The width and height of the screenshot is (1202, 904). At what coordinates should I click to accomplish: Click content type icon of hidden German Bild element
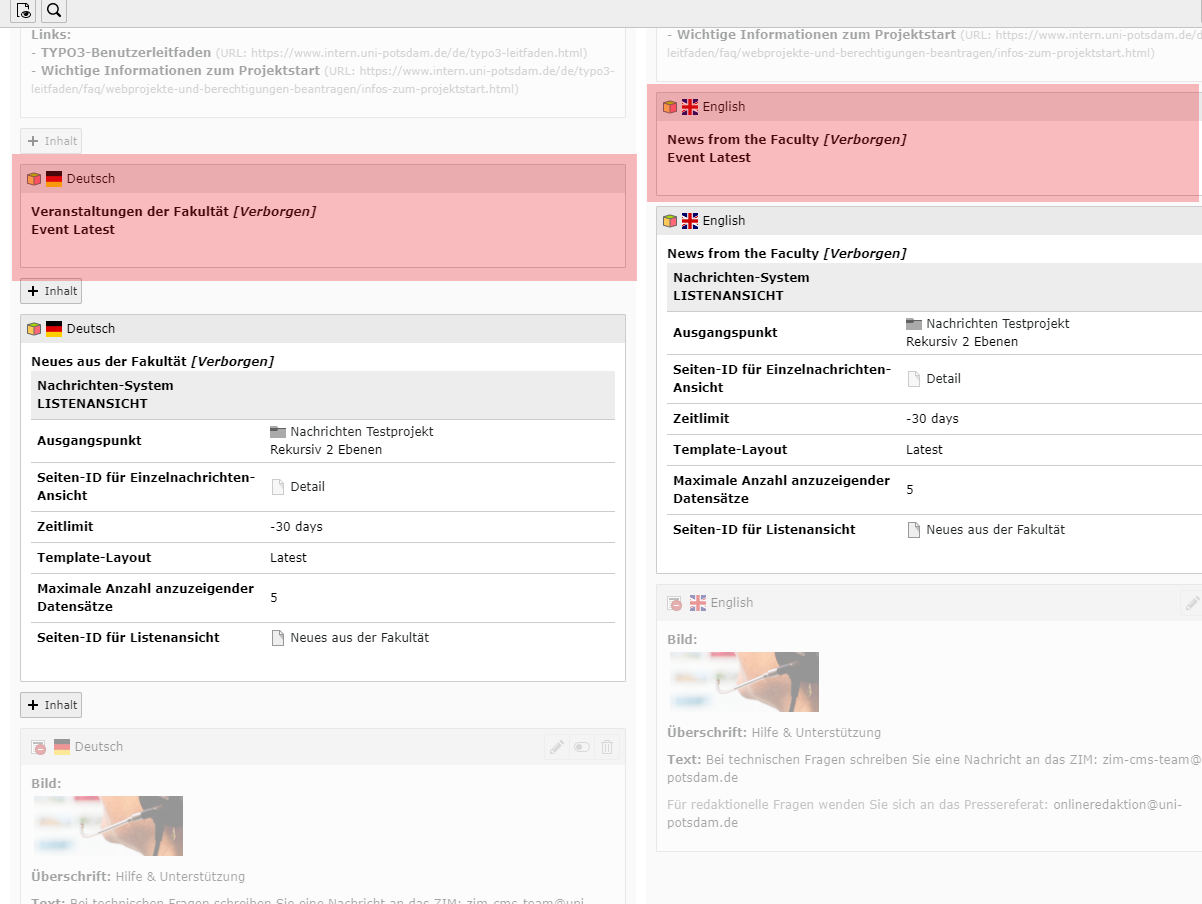coord(38,747)
